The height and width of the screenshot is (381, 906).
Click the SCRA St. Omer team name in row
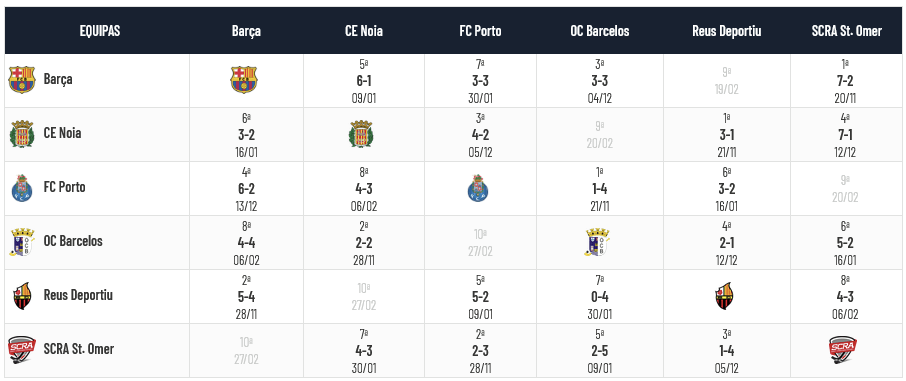[79, 349]
